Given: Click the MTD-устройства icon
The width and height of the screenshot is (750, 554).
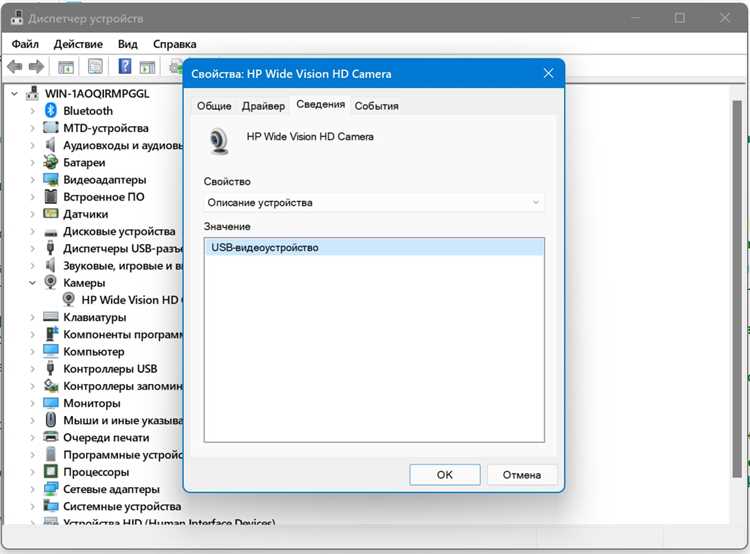Looking at the screenshot, I should 51,128.
